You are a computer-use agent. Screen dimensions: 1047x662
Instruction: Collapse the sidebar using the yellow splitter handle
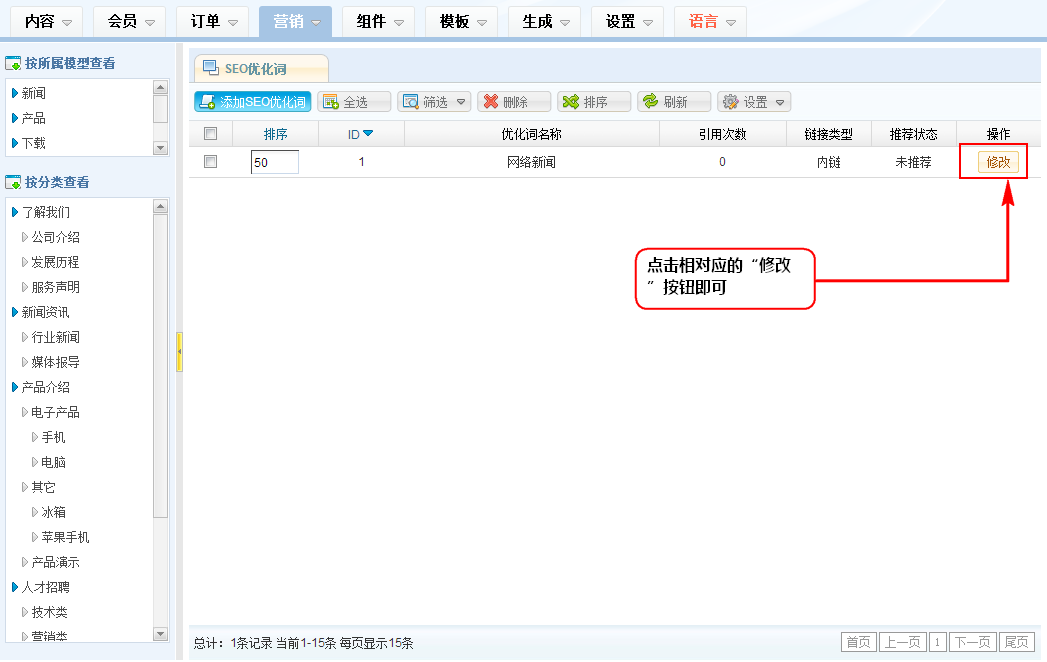[179, 353]
